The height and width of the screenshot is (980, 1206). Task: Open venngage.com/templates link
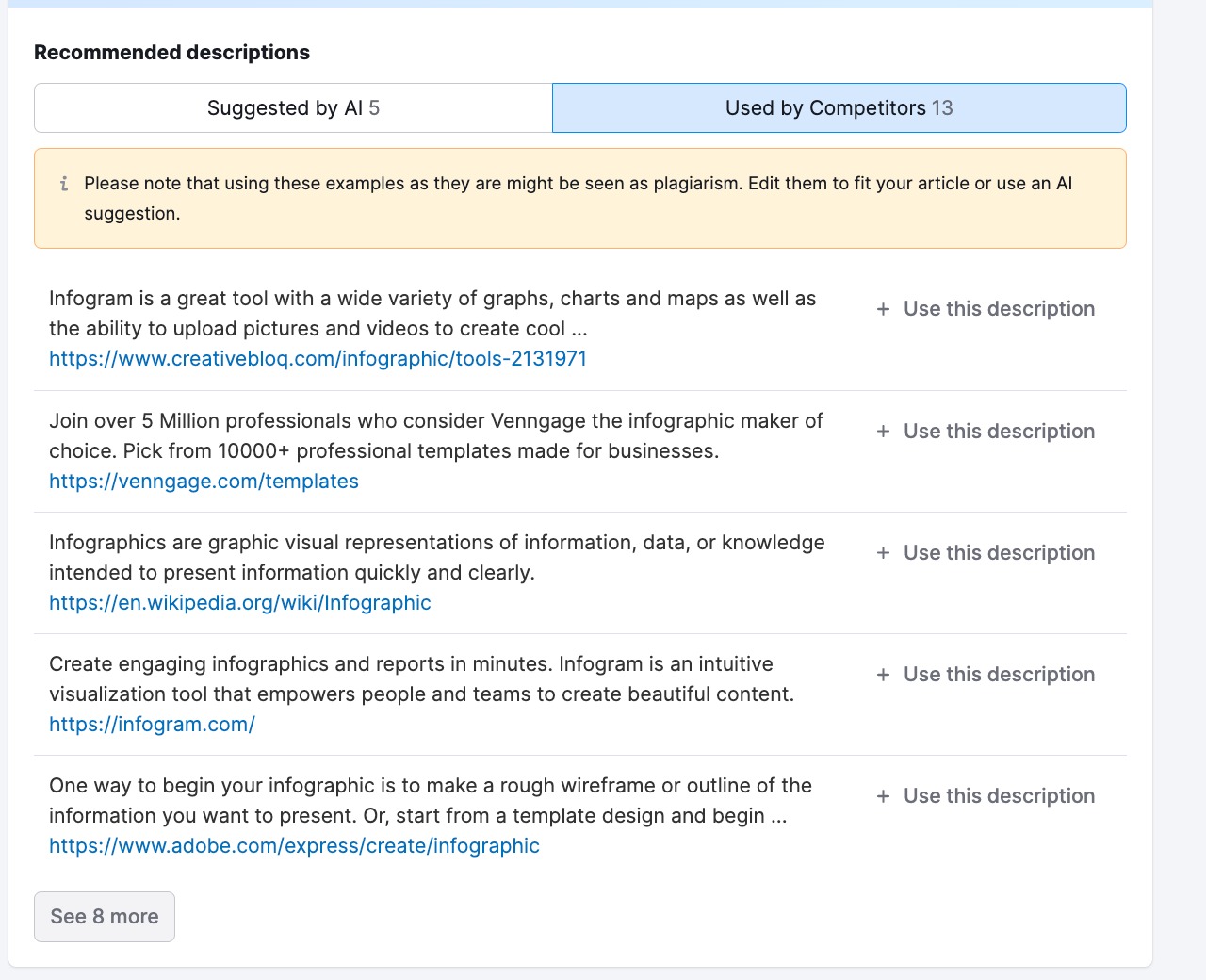(204, 482)
